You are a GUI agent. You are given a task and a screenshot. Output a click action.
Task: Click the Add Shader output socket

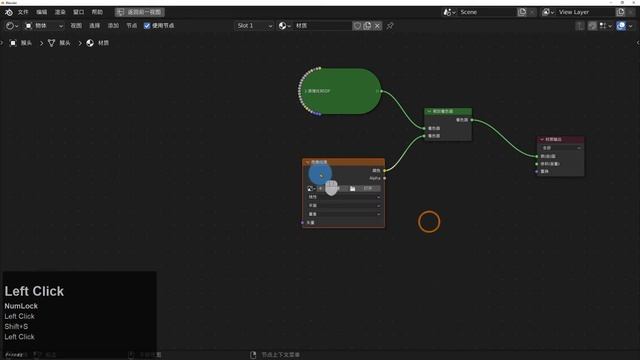472,120
